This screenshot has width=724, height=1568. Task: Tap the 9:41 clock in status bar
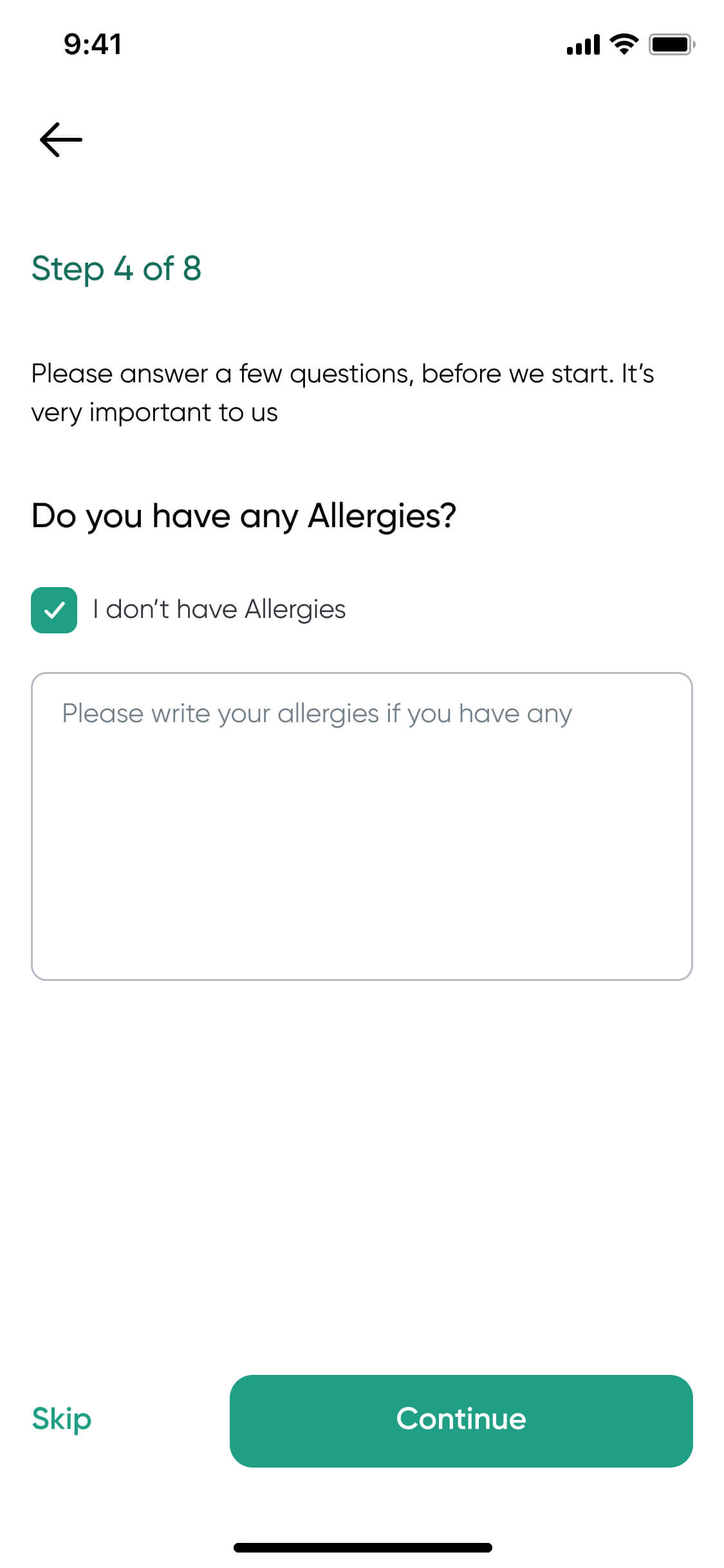tap(93, 44)
